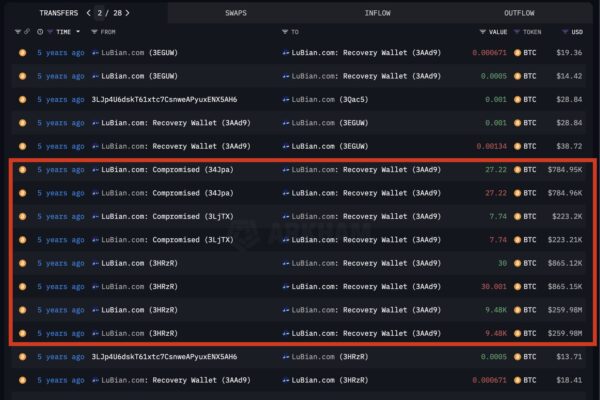
Task: Click BTC token icon in $19.36 row
Action: coord(518,52)
